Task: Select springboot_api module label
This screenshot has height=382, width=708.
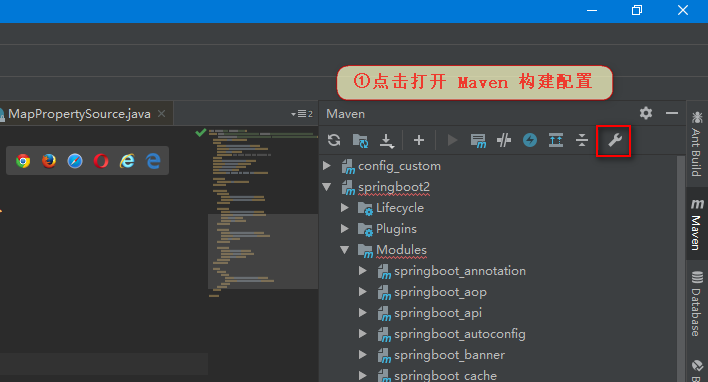Action: click(x=438, y=313)
